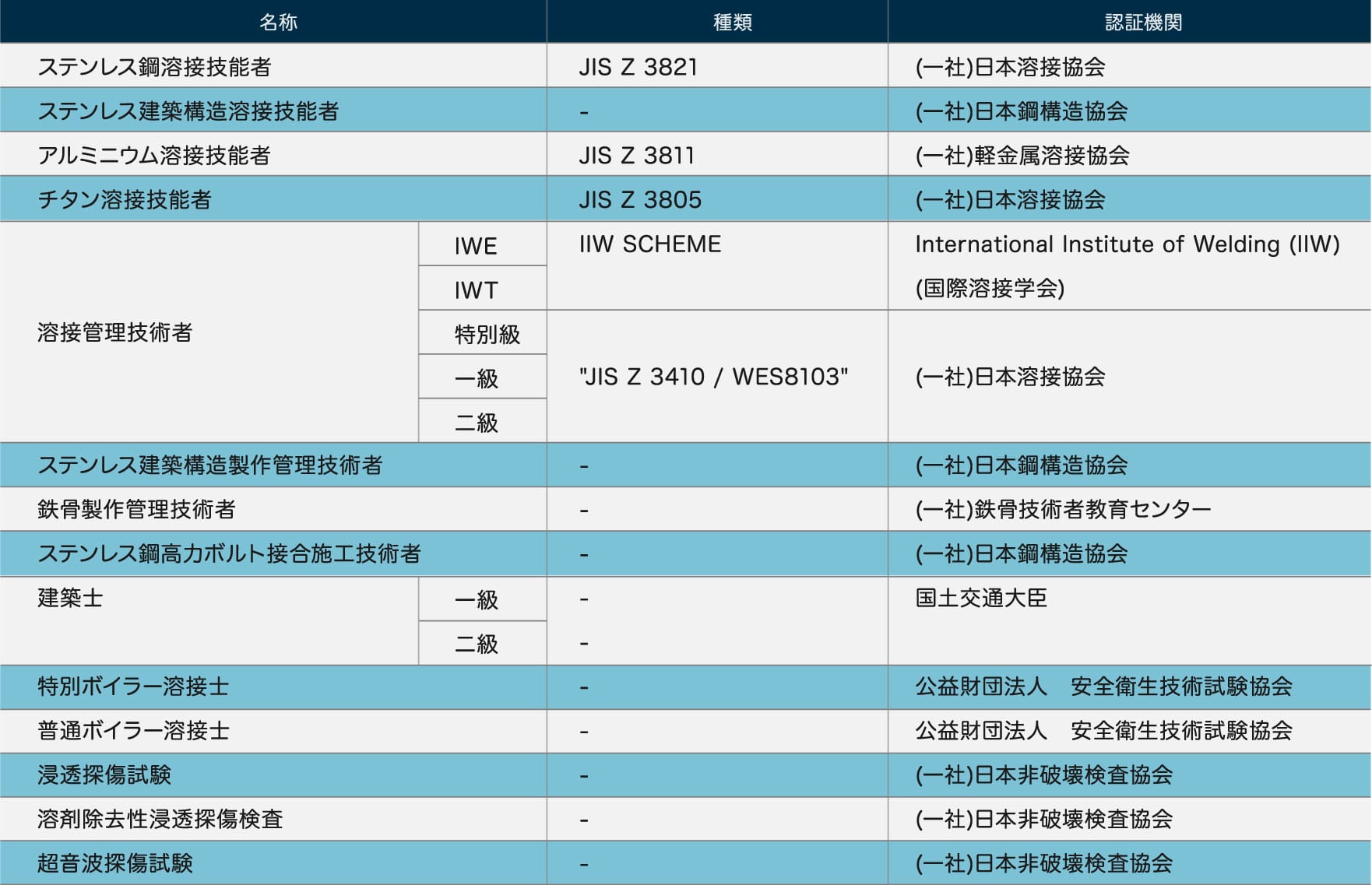Select the IWT sub-cell
The height and width of the screenshot is (885, 1372).
(483, 289)
